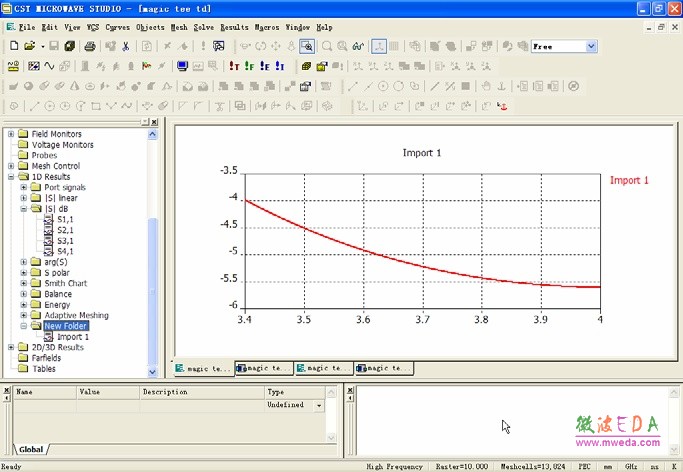
Task: Toggle the working plane grid button
Action: [394, 46]
